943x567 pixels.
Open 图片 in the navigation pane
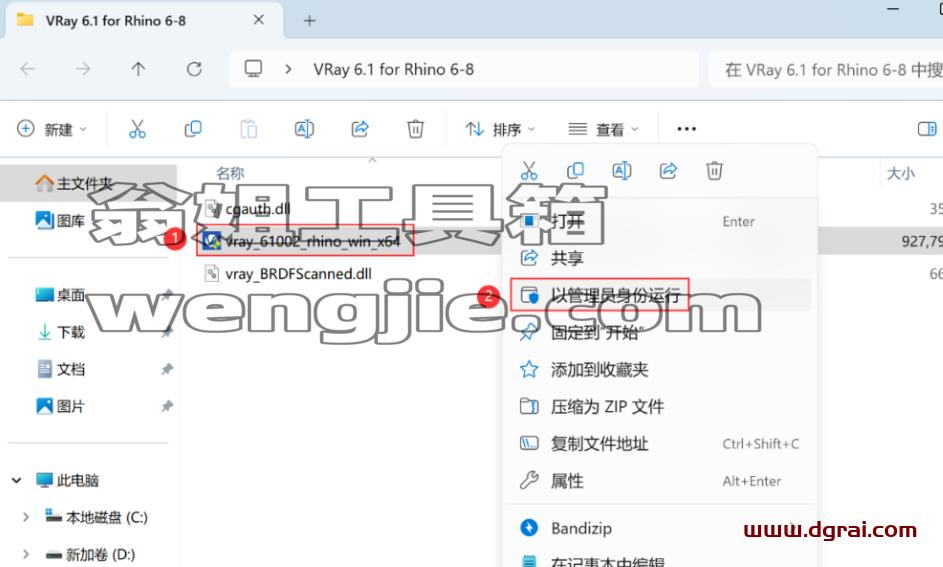pos(60,406)
